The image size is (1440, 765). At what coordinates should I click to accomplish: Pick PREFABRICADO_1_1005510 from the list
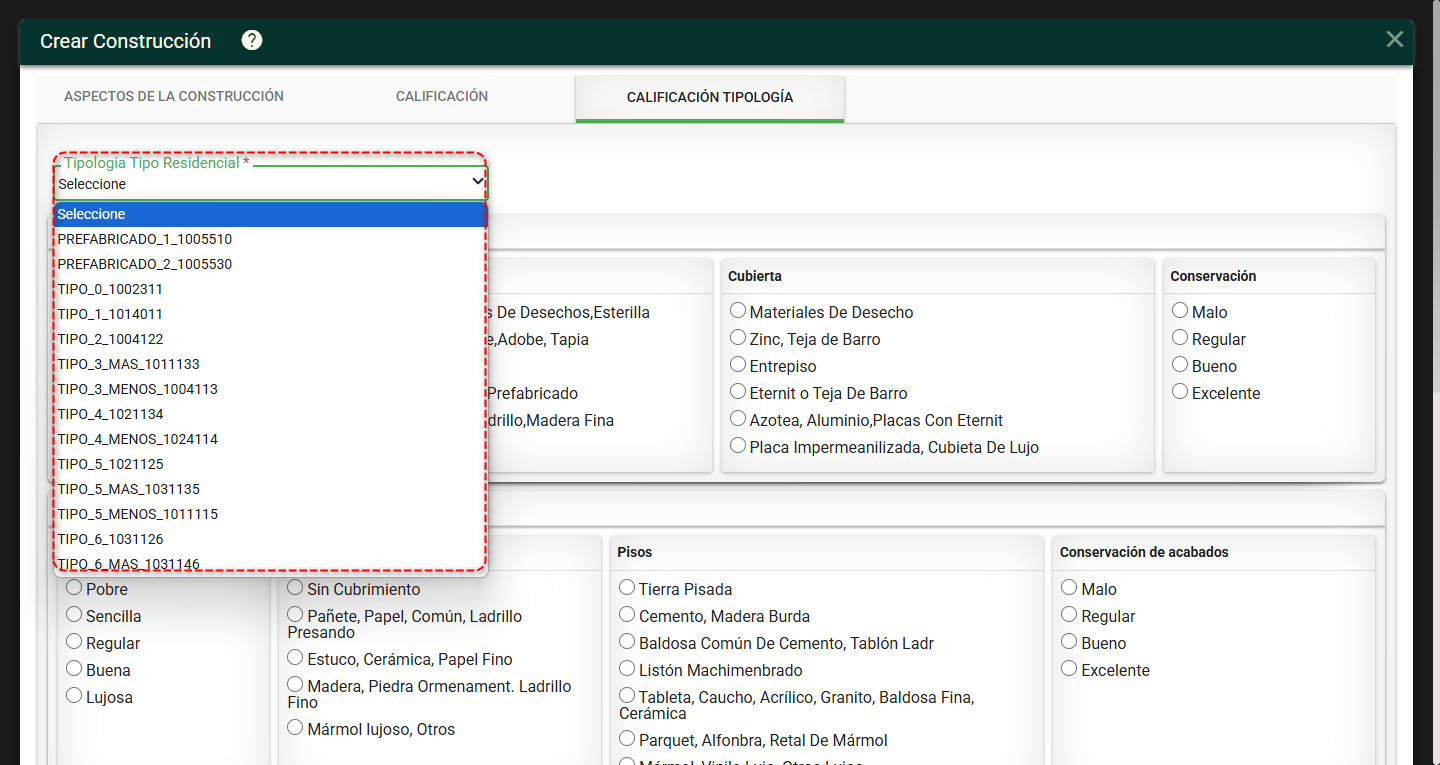(269, 239)
